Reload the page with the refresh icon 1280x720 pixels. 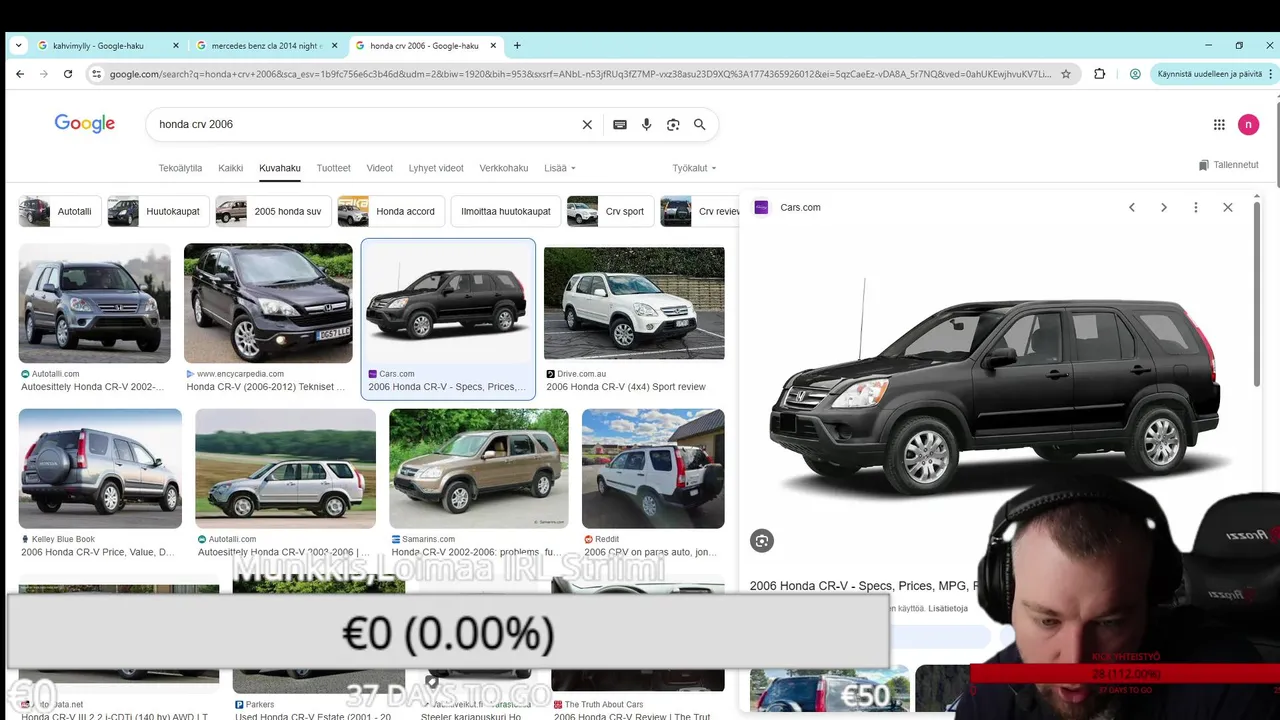68,74
